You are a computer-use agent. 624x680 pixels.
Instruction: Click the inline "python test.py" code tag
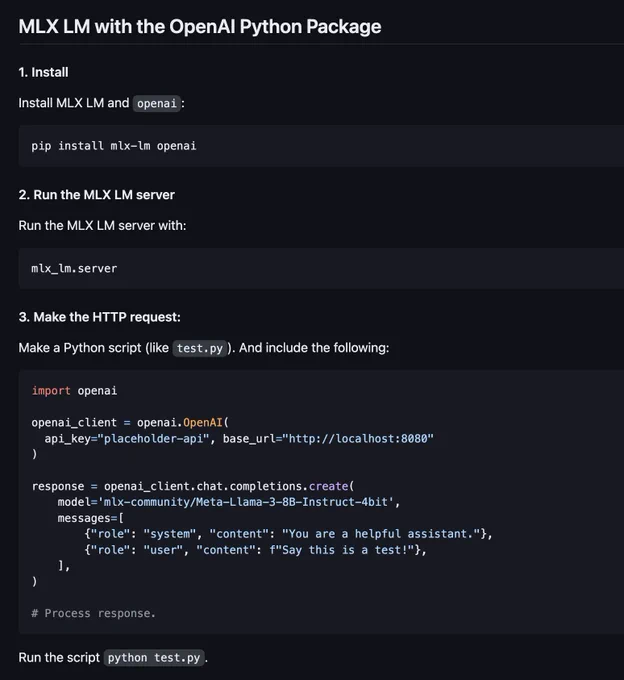[154, 658]
